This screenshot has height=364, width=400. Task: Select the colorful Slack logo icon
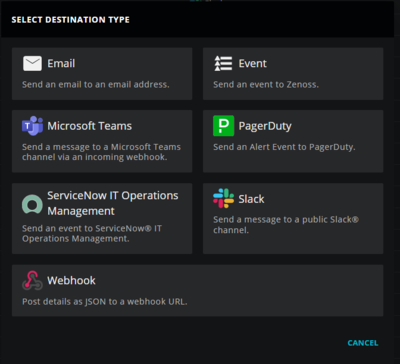(x=224, y=198)
